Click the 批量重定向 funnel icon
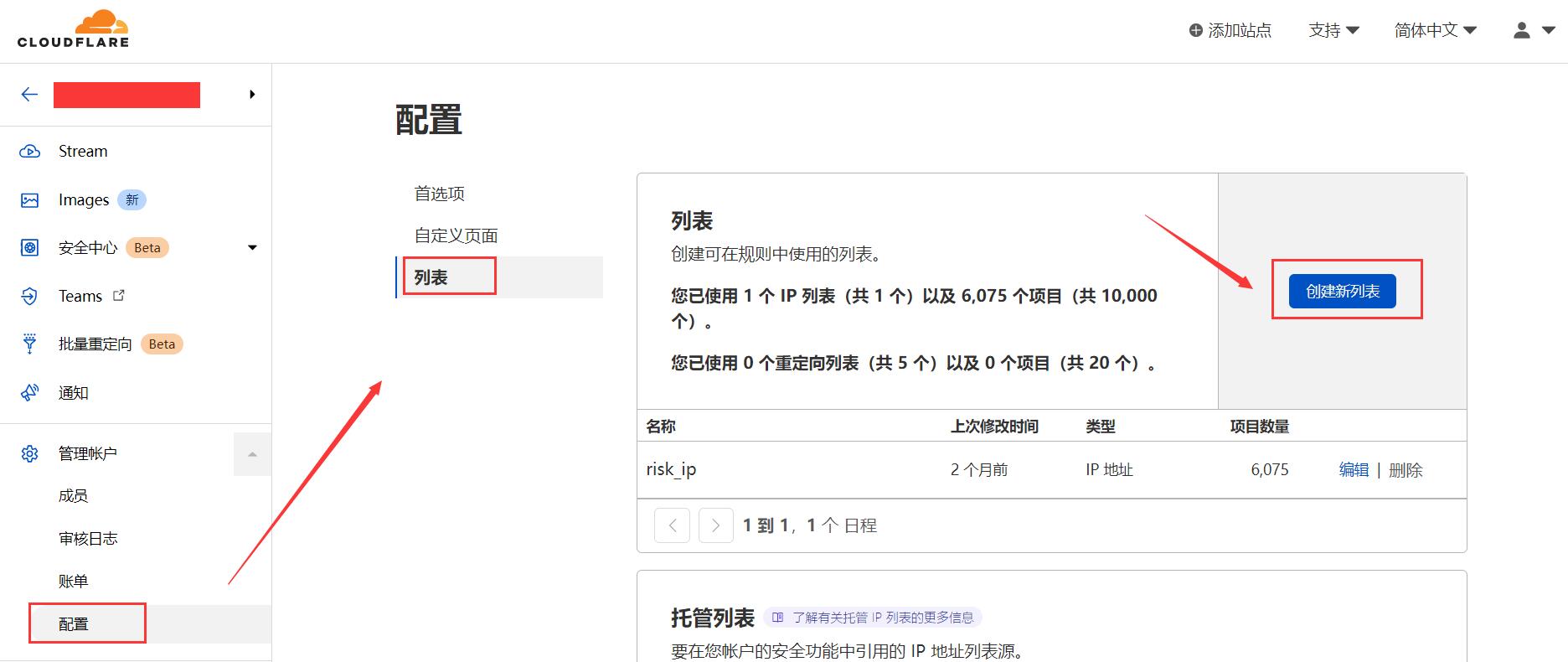Viewport: 1568px width, 662px height. (29, 344)
